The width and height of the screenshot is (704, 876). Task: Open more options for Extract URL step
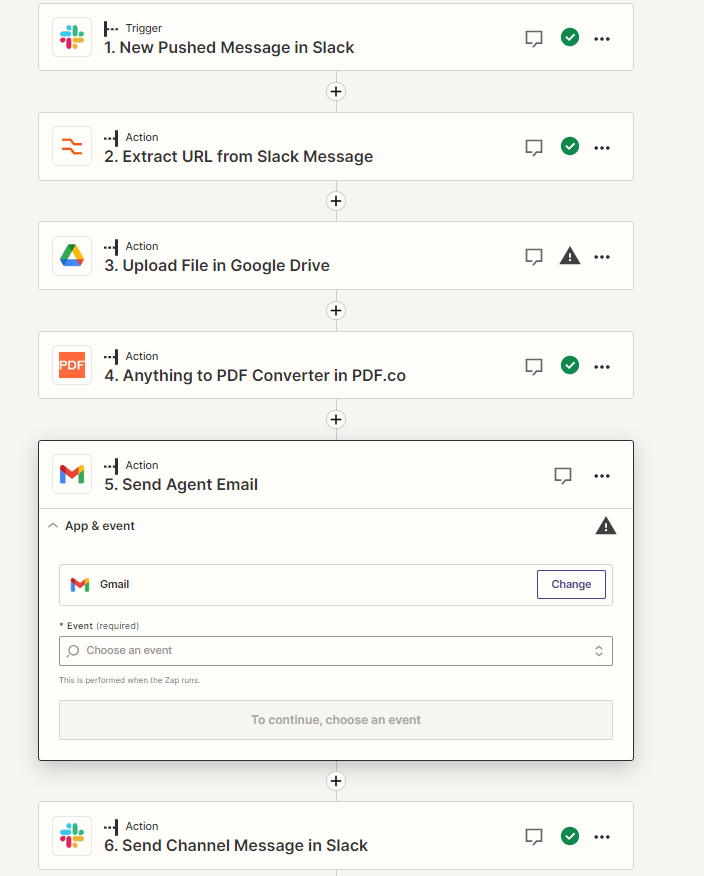602,147
